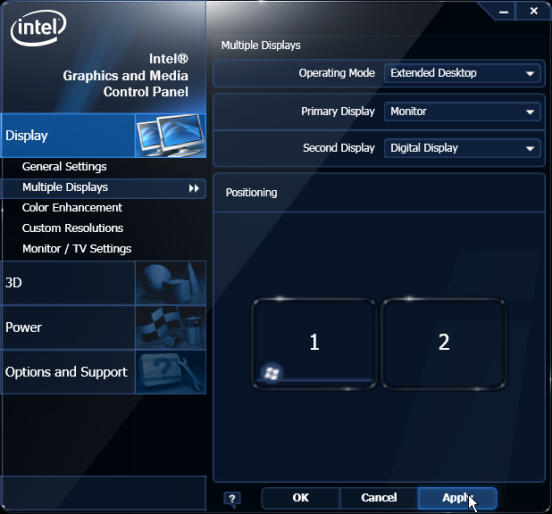The height and width of the screenshot is (514, 552).
Task: Click the Second Display label
Action: [x=339, y=148]
